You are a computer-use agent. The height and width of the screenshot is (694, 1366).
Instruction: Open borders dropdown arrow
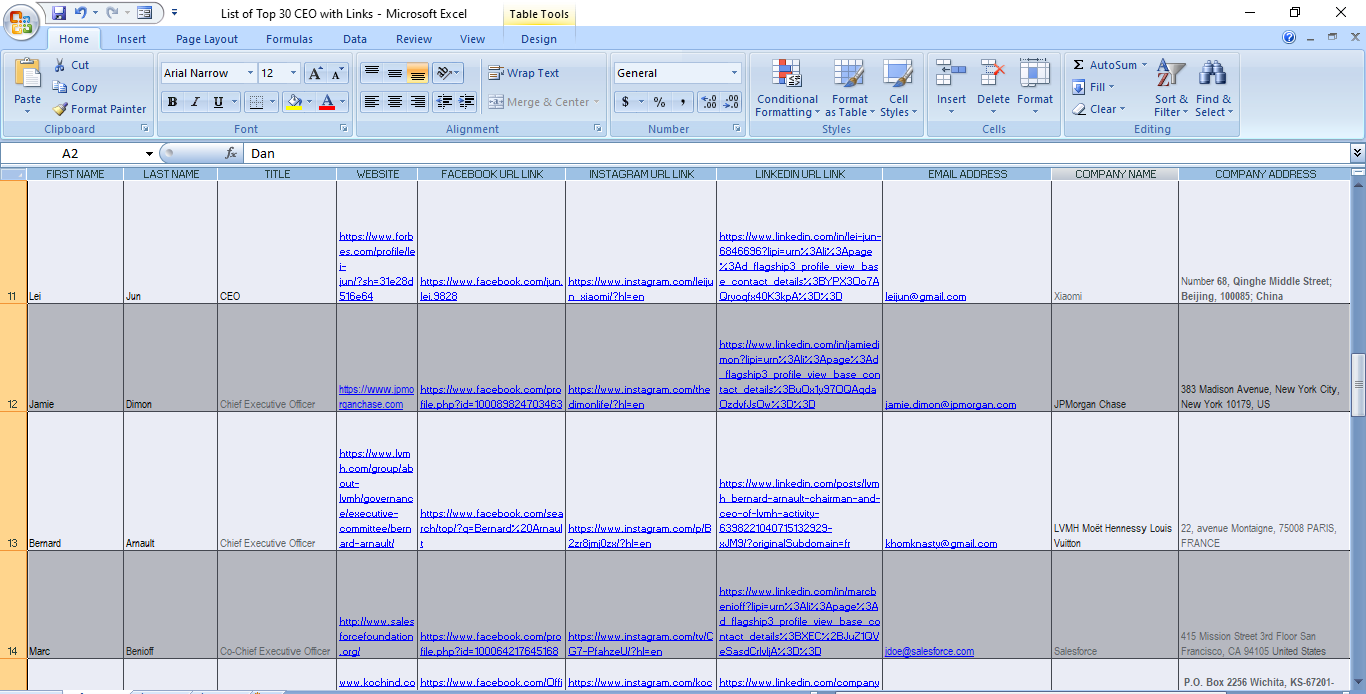[x=273, y=102]
